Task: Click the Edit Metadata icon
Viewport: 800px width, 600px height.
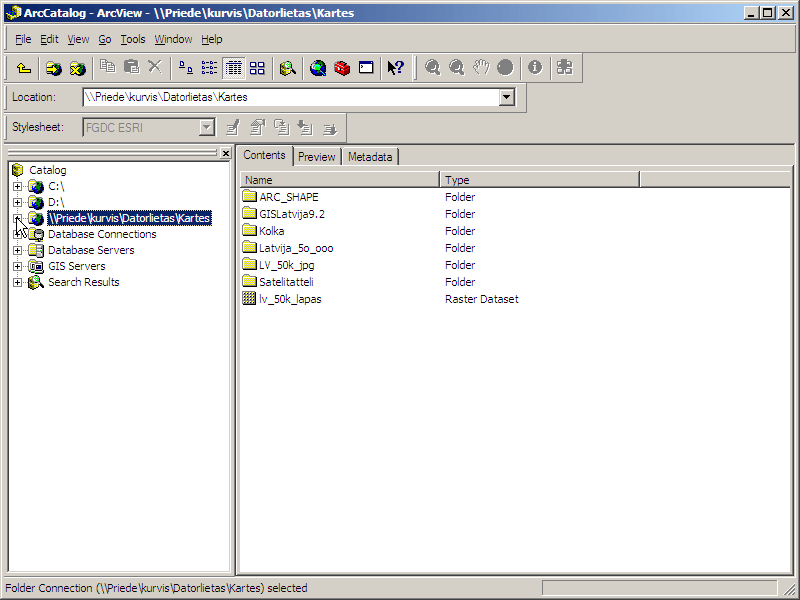Action: 233,128
